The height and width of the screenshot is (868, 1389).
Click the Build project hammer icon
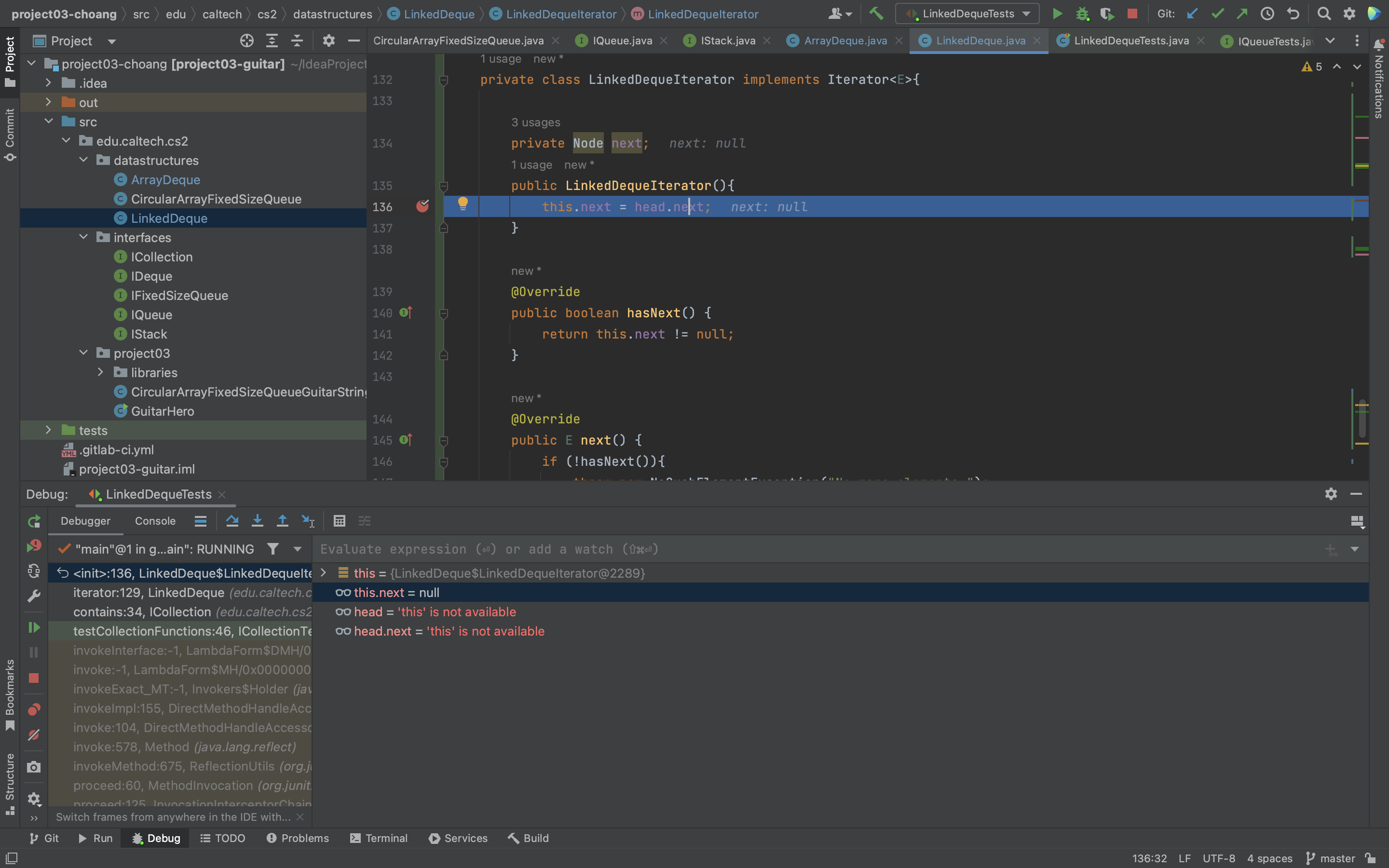pos(876,14)
